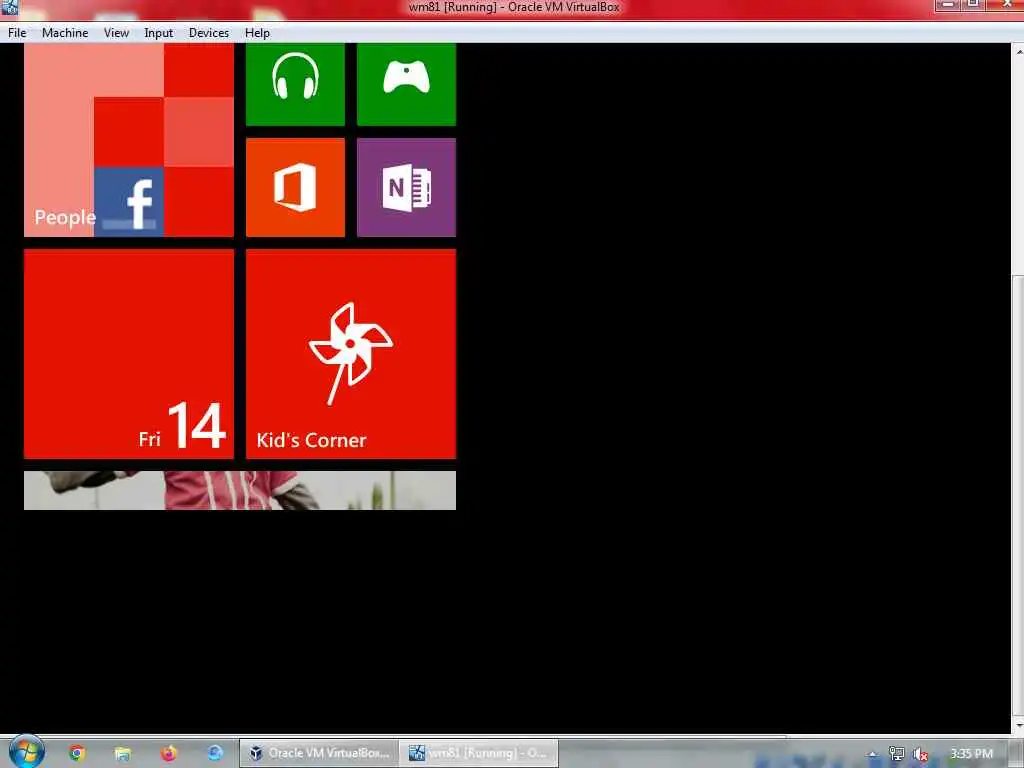The height and width of the screenshot is (768, 1024).
Task: Open the photo tile below Calendar
Action: coord(240,490)
